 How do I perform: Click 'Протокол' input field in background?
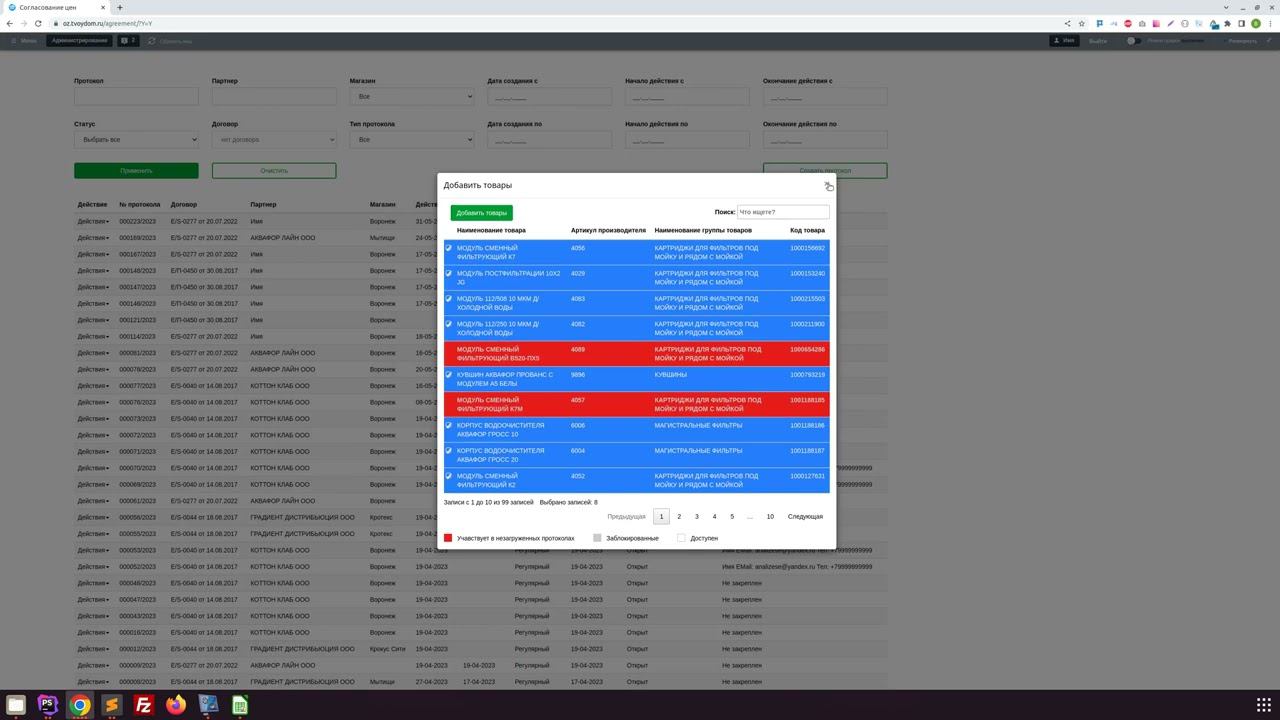[136, 96]
